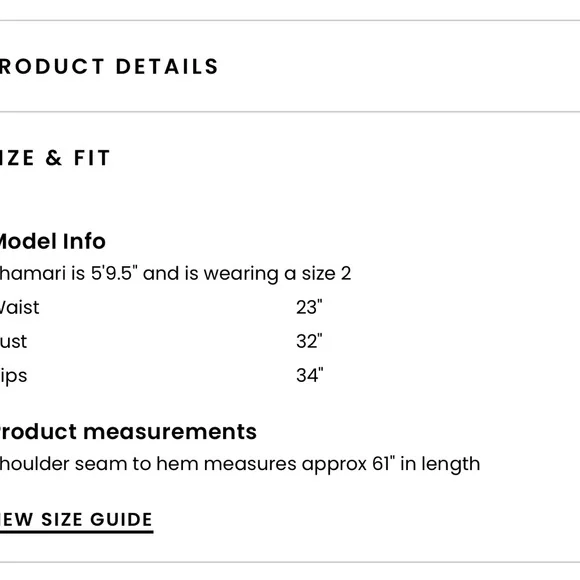Open the View Size Guide link
Image resolution: width=580 pixels, height=580 pixels.
pos(76,520)
